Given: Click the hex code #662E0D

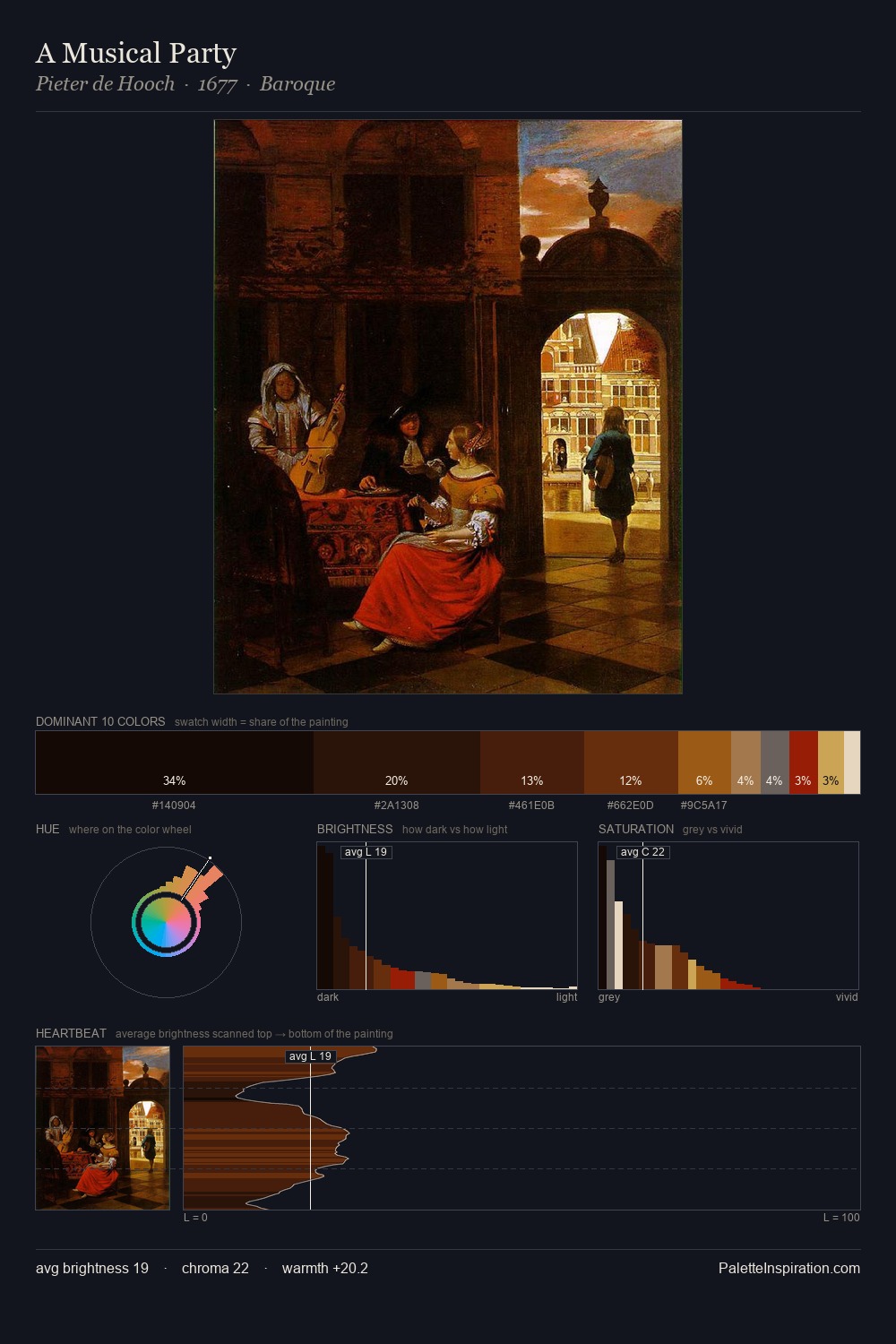Looking at the screenshot, I should click(630, 806).
